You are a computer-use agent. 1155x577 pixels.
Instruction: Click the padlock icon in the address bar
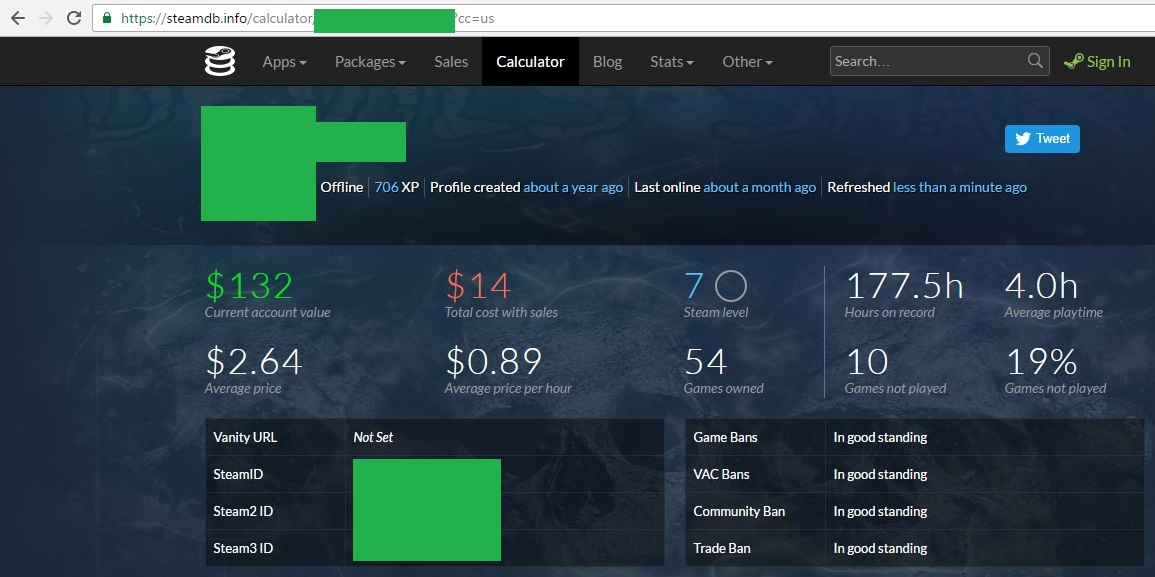coord(106,17)
